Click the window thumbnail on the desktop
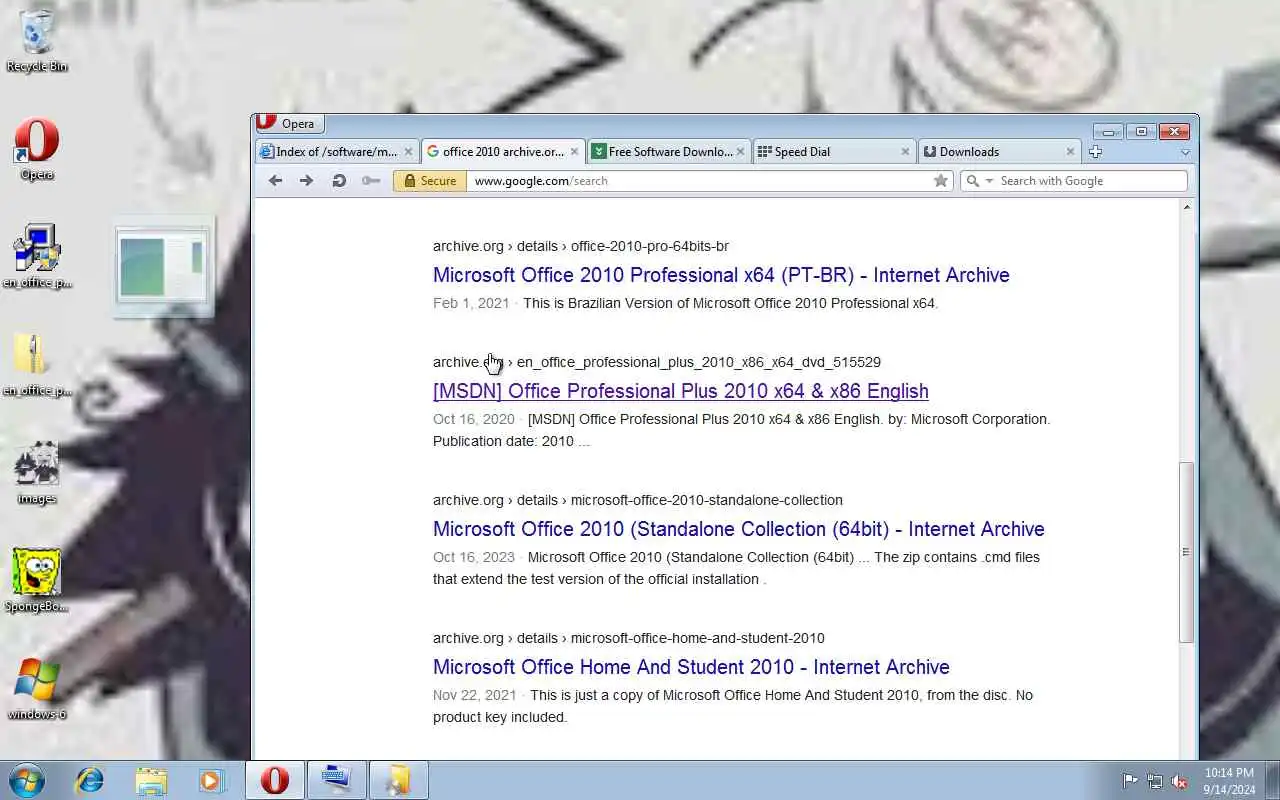The width and height of the screenshot is (1280, 800). (x=163, y=267)
